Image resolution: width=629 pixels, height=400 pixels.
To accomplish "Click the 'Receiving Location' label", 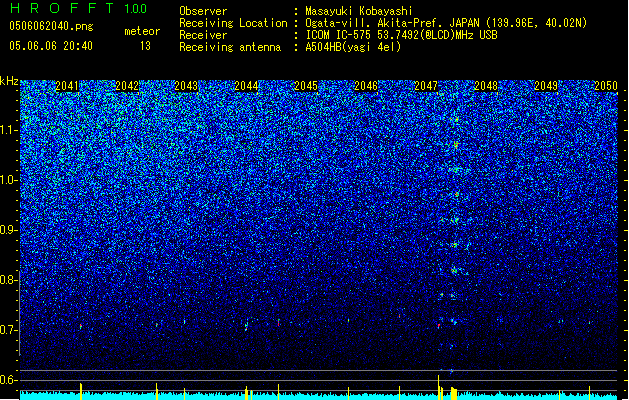I will point(233,23).
